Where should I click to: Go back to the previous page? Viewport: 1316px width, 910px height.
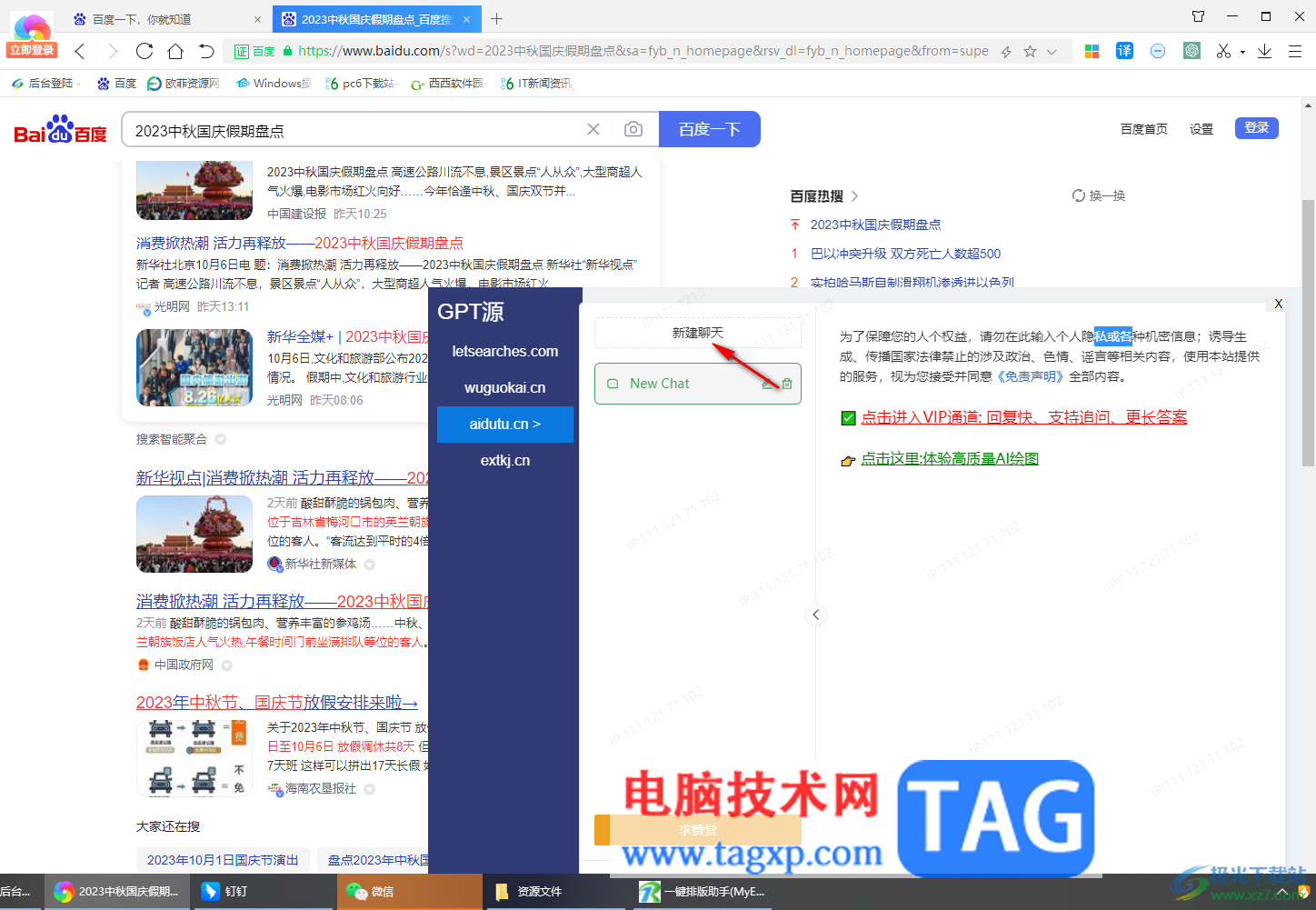click(x=80, y=51)
